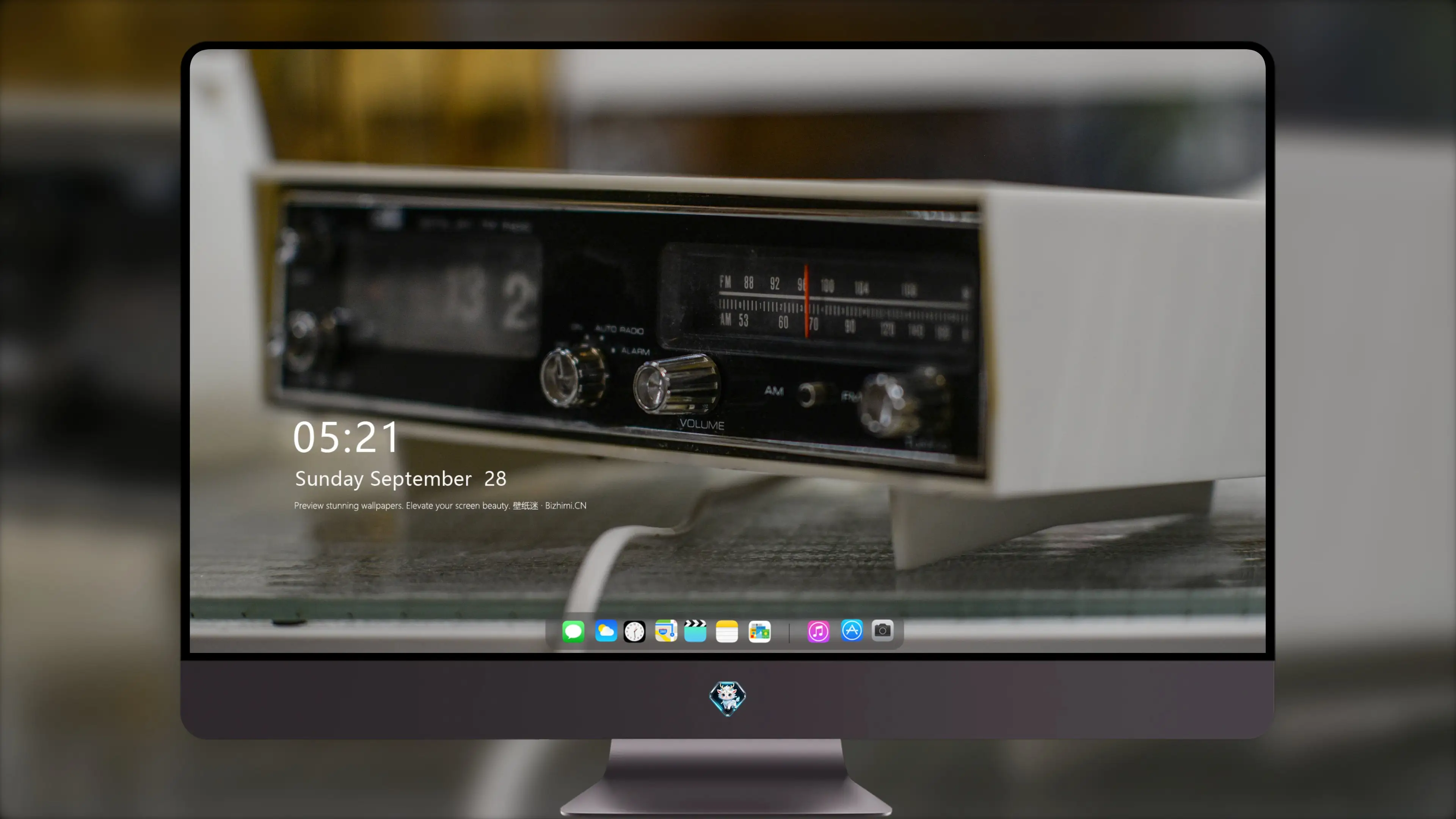Open the Camera app in the dock
This screenshot has height=819, width=1456.
click(x=882, y=630)
